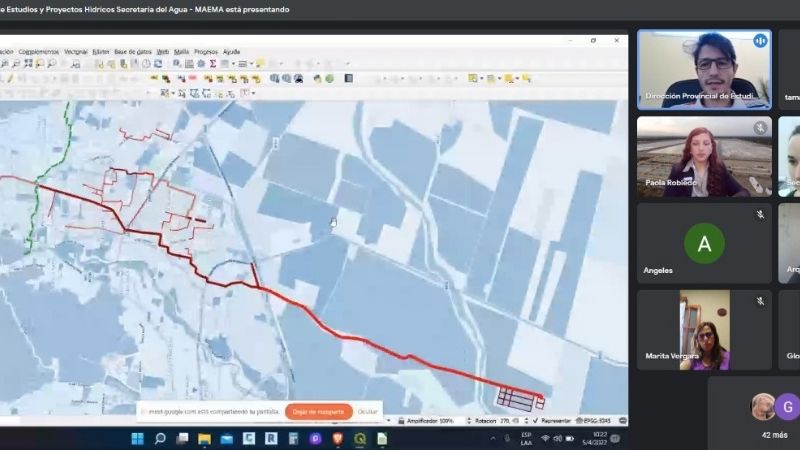Click the Procesos menu item
The image size is (800, 450).
pyautogui.click(x=206, y=51)
